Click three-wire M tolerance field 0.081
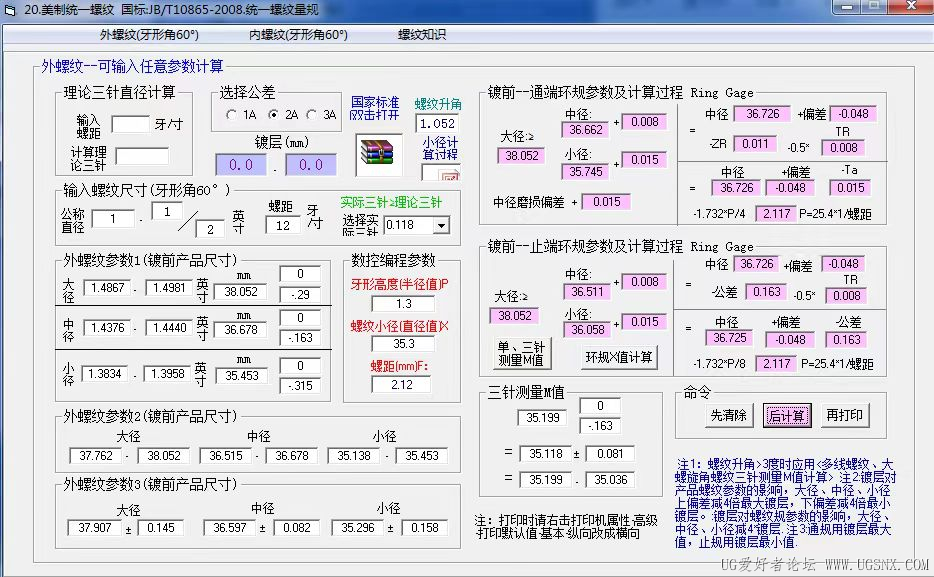The image size is (934, 577). [x=609, y=454]
